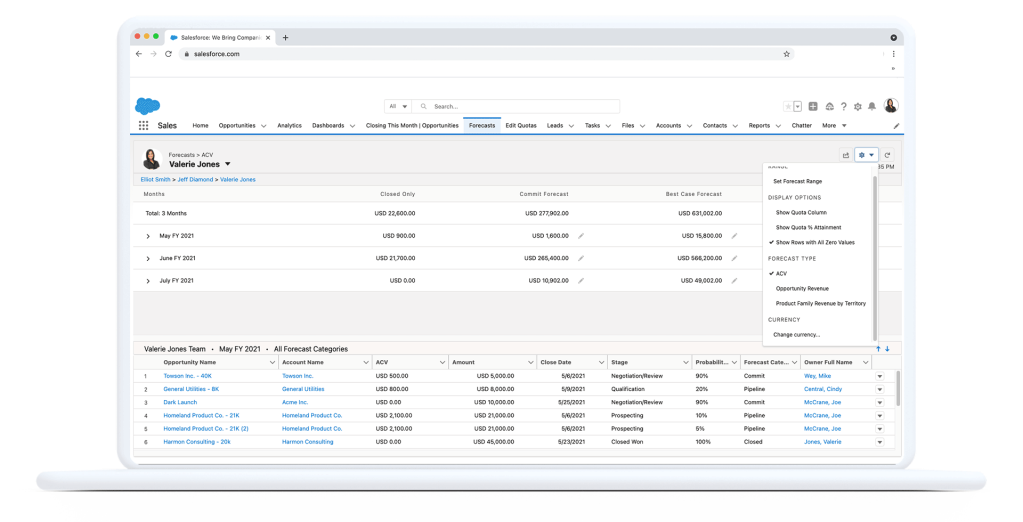Image resolution: width=1023 pixels, height=522 pixels.
Task: Open Opportunity Name column menu chevron
Action: click(272, 363)
